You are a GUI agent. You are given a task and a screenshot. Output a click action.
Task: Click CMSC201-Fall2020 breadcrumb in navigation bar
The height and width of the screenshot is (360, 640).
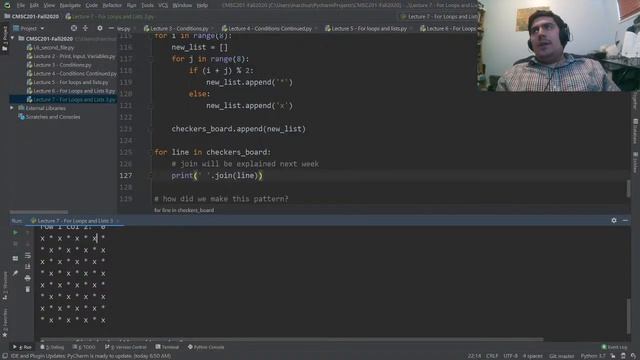pos(31,17)
